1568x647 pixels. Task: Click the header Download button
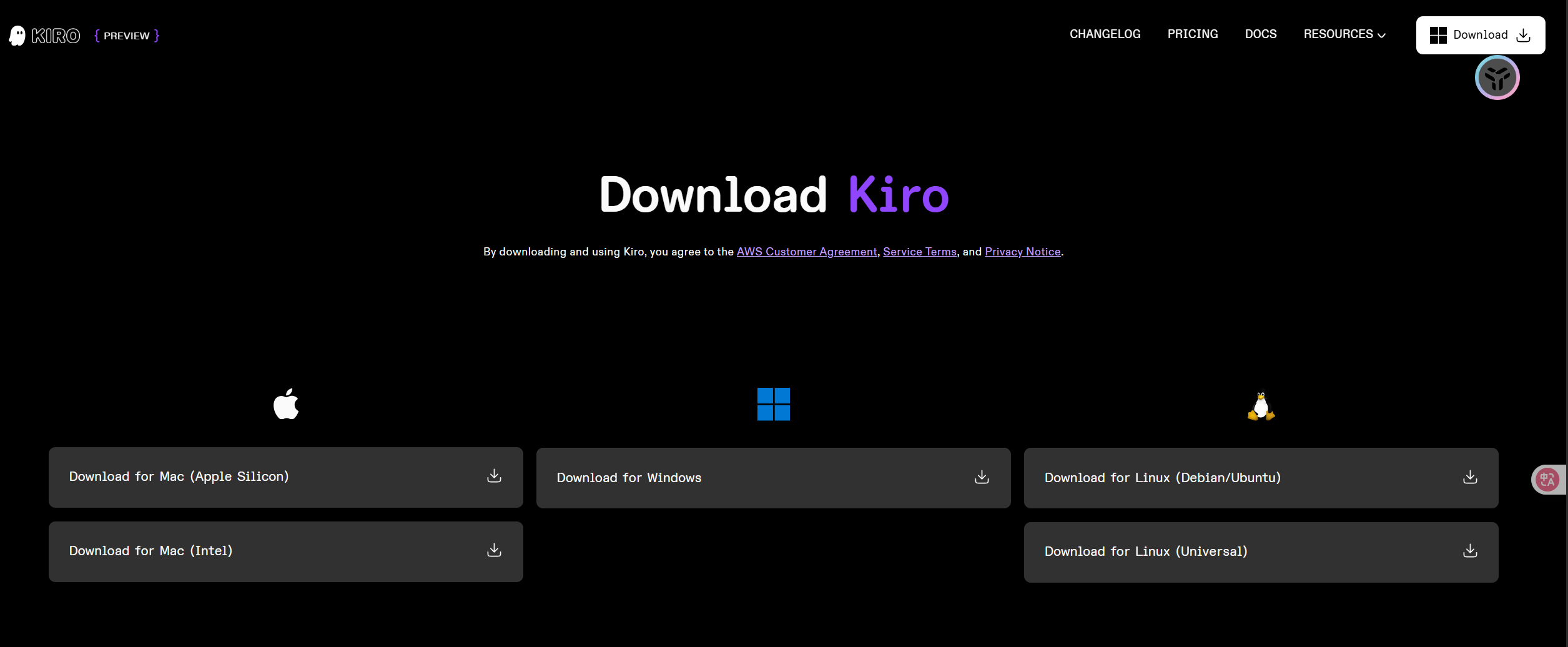1481,35
